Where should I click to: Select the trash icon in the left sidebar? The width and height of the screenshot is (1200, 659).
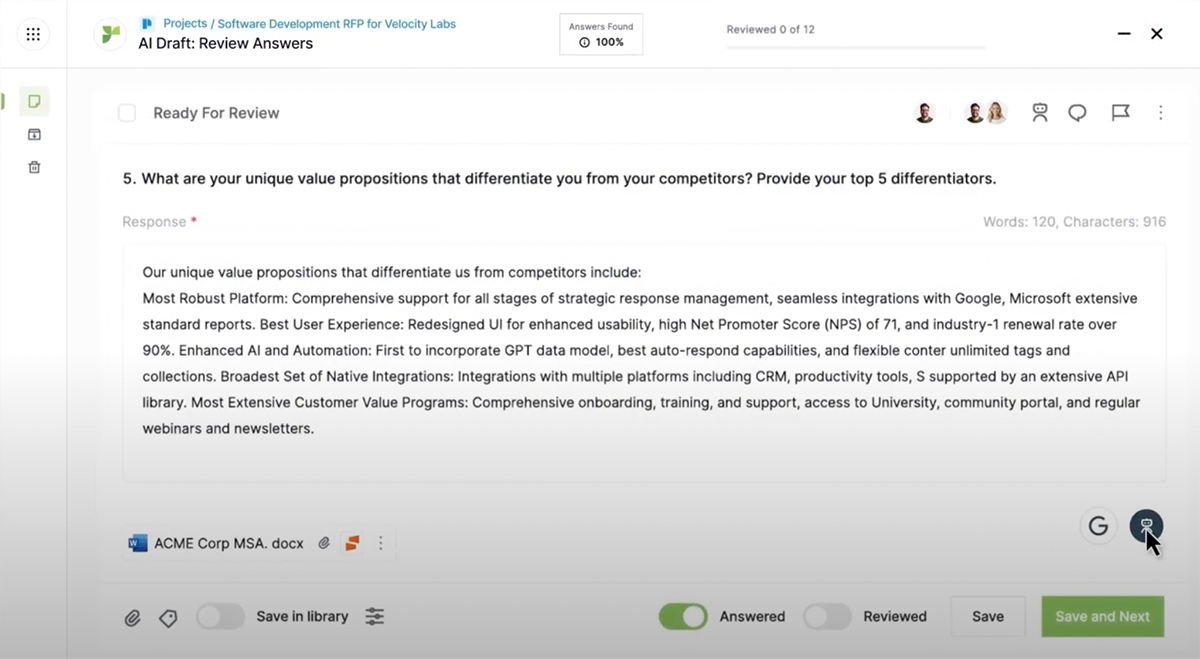point(33,167)
